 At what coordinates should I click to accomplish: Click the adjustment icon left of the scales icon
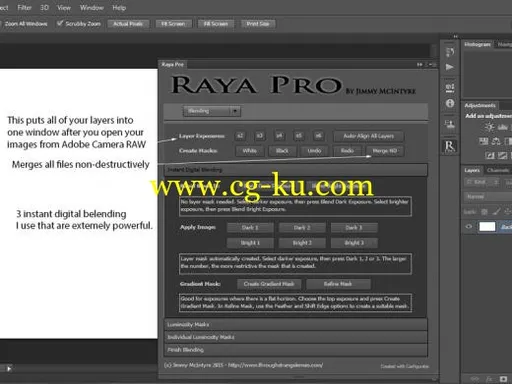(483, 141)
